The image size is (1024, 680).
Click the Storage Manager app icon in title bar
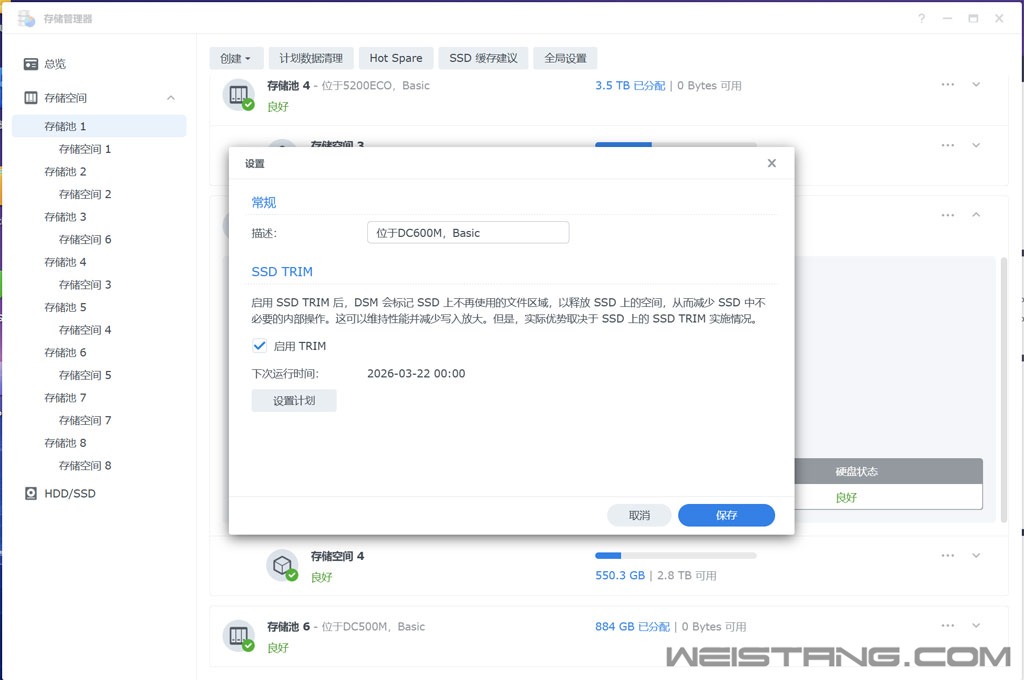(x=26, y=18)
